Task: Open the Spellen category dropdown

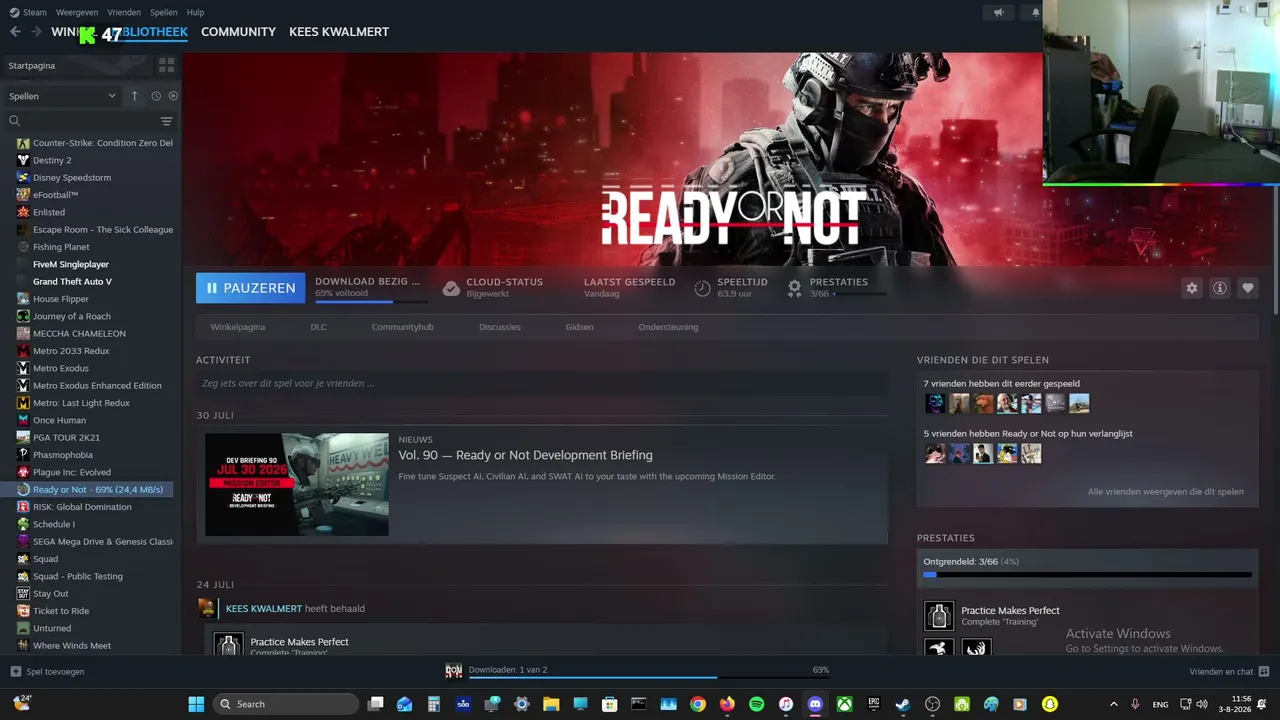Action: [62, 96]
